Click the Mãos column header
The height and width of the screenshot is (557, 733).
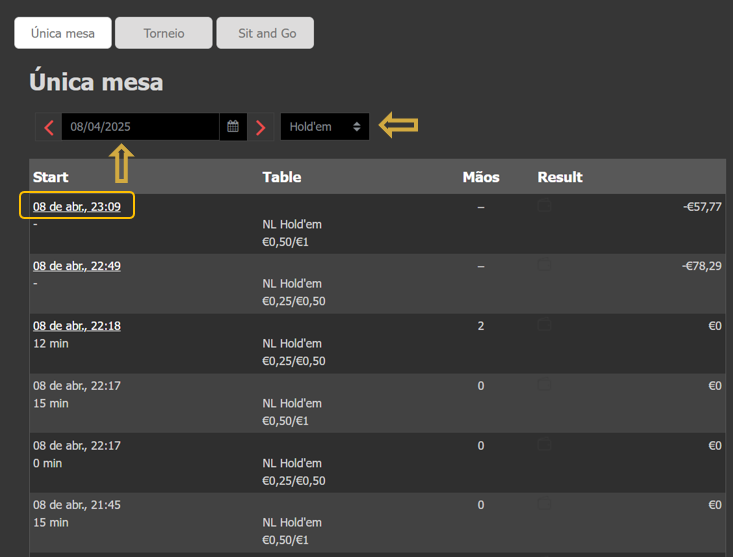(481, 177)
